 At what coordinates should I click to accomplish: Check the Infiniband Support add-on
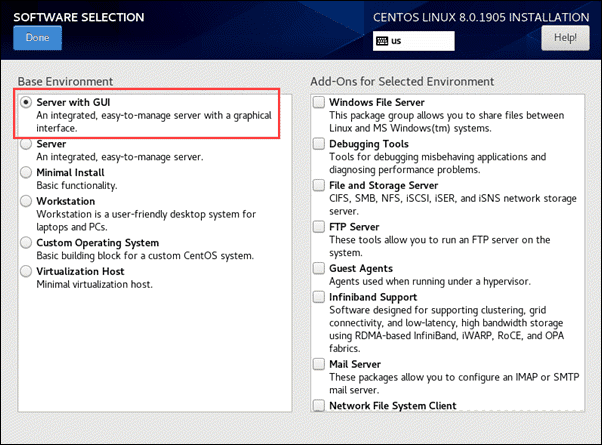coord(319,297)
